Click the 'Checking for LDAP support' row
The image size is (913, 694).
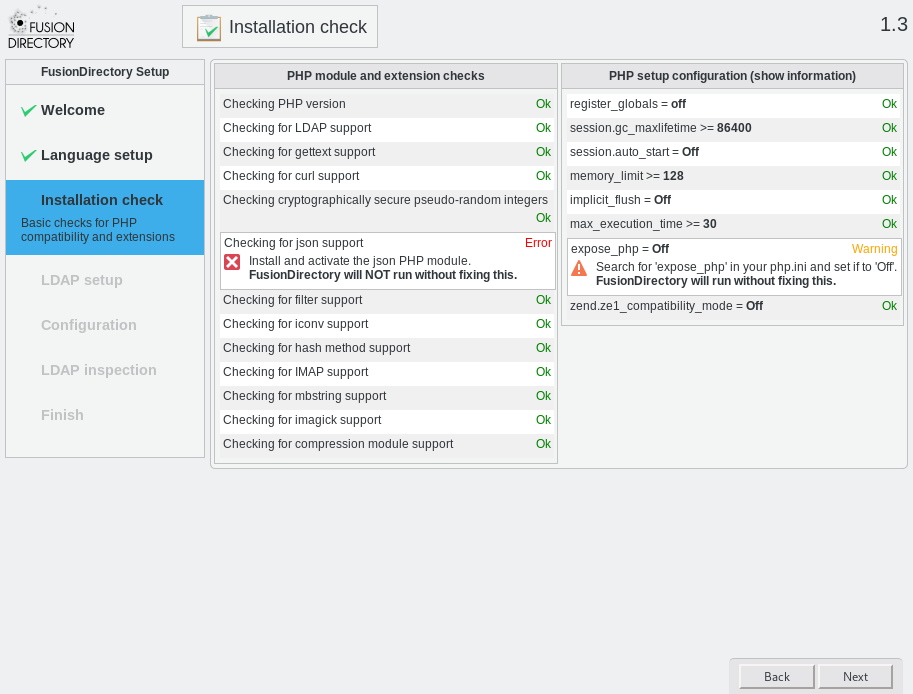(x=387, y=128)
